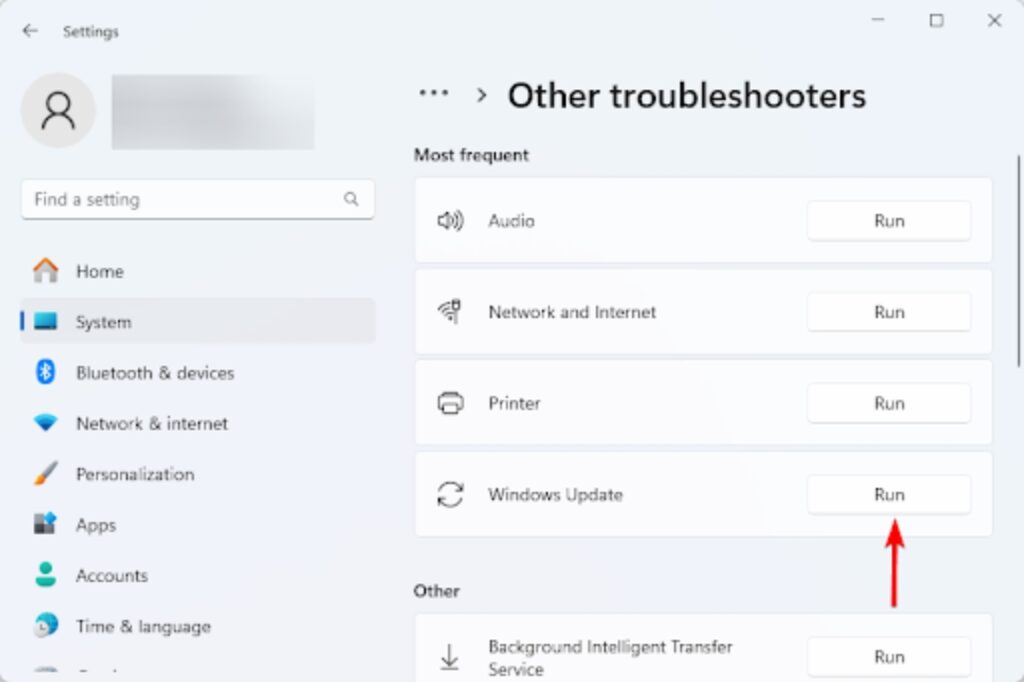Click the Time & language globe icon
1024x682 pixels.
[x=46, y=627]
